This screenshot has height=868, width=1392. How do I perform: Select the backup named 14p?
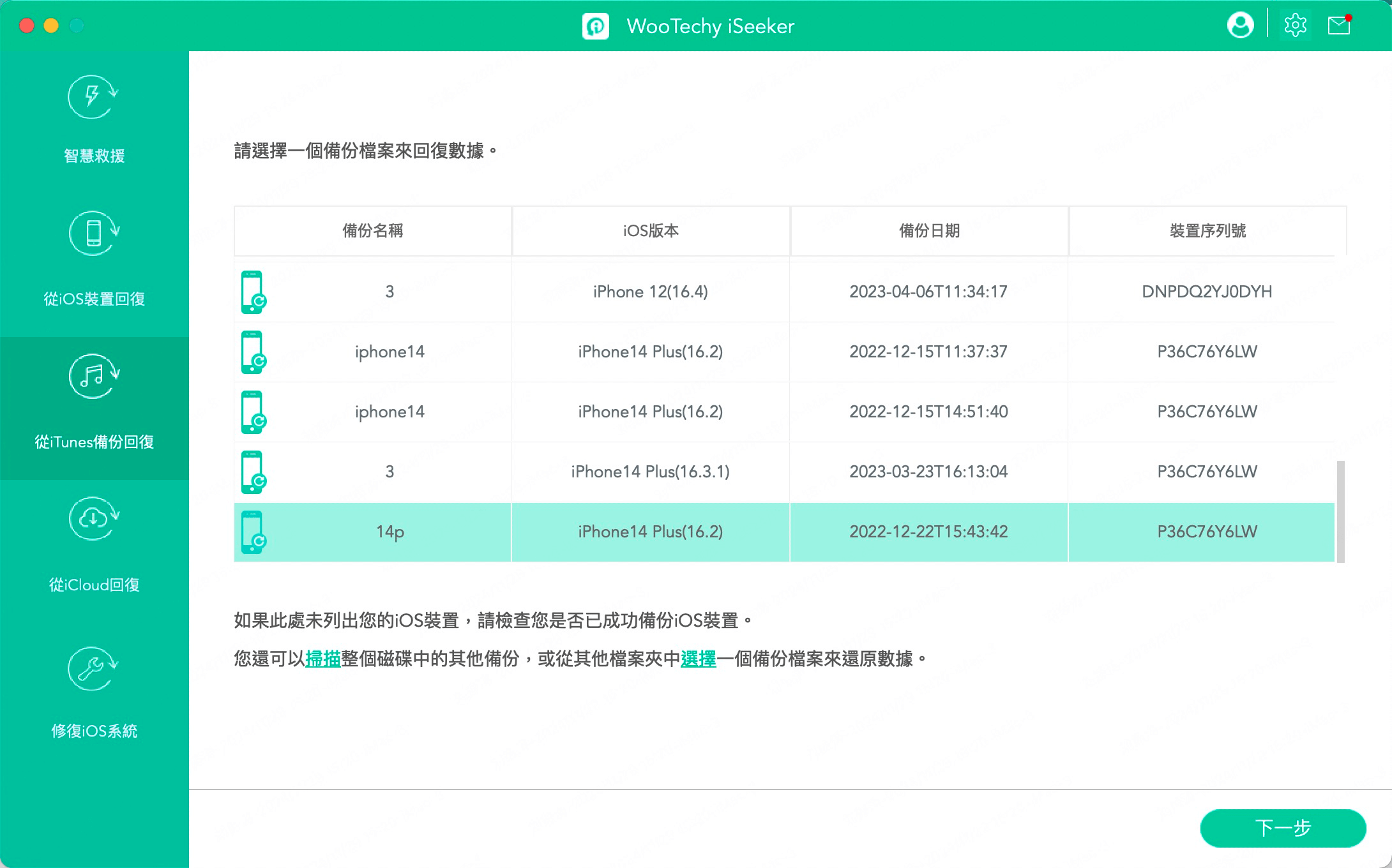pos(390,532)
